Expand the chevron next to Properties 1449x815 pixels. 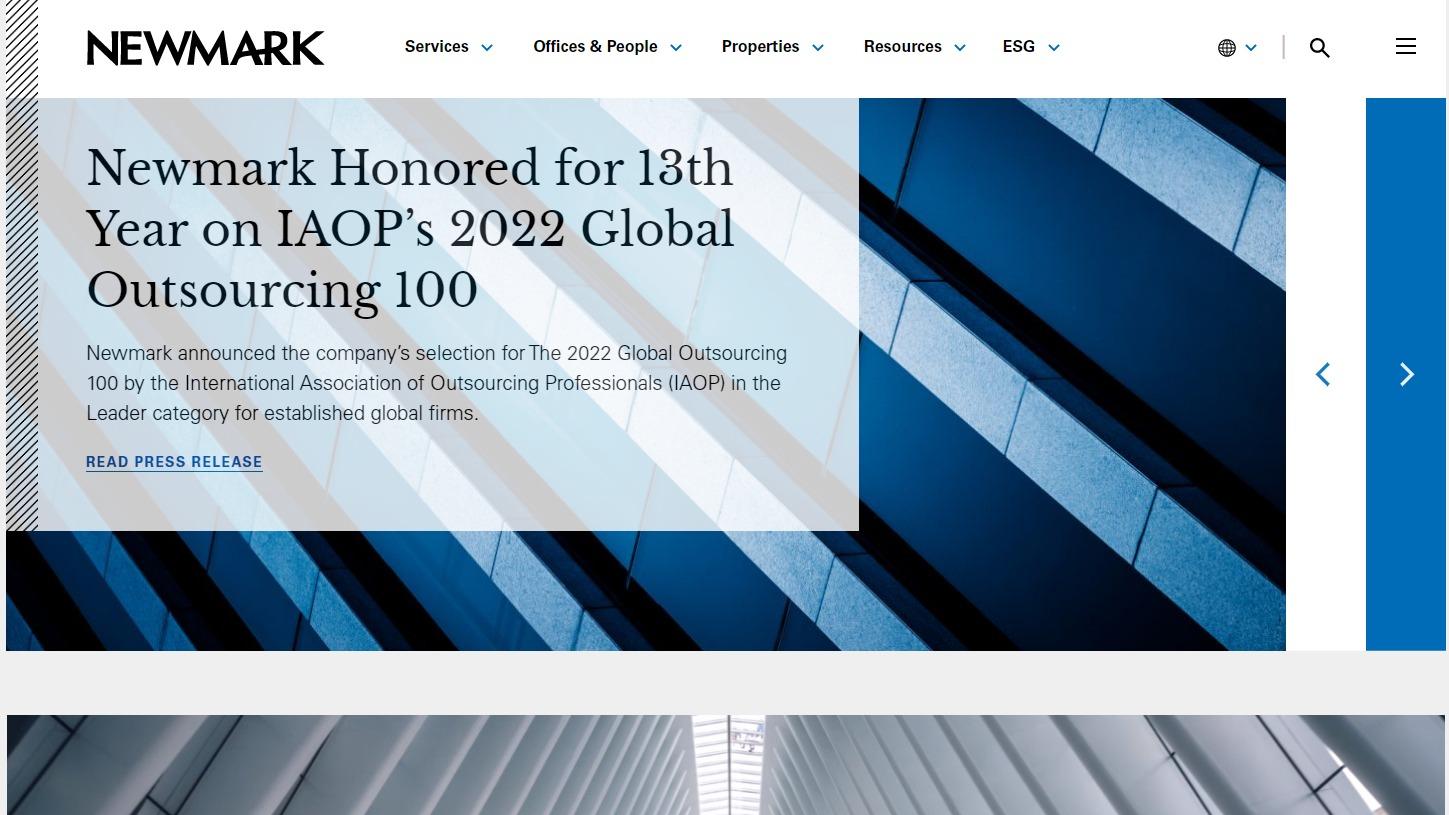pos(818,48)
